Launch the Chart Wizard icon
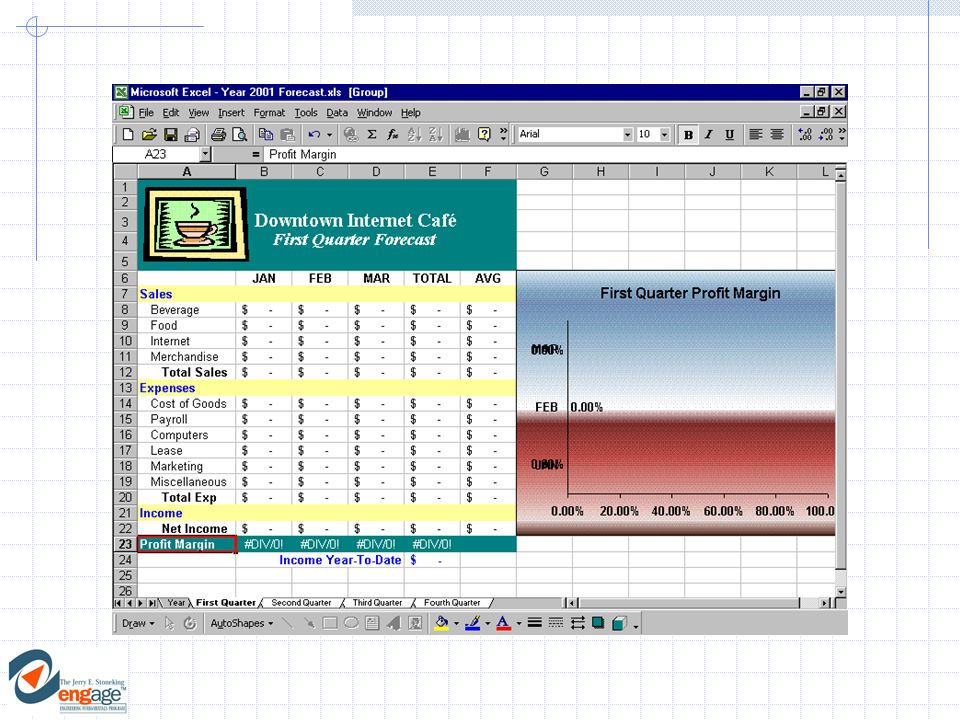Screen dimensions: 960x720 [462, 134]
